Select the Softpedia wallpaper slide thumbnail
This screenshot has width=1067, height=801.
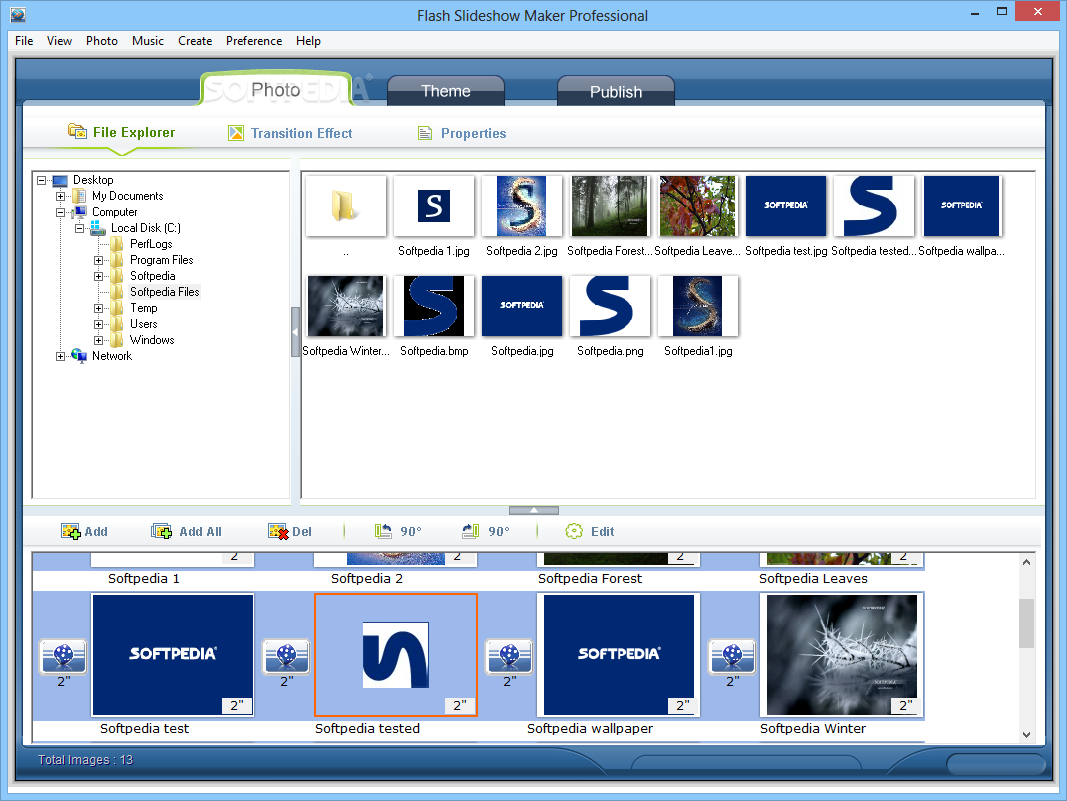619,655
